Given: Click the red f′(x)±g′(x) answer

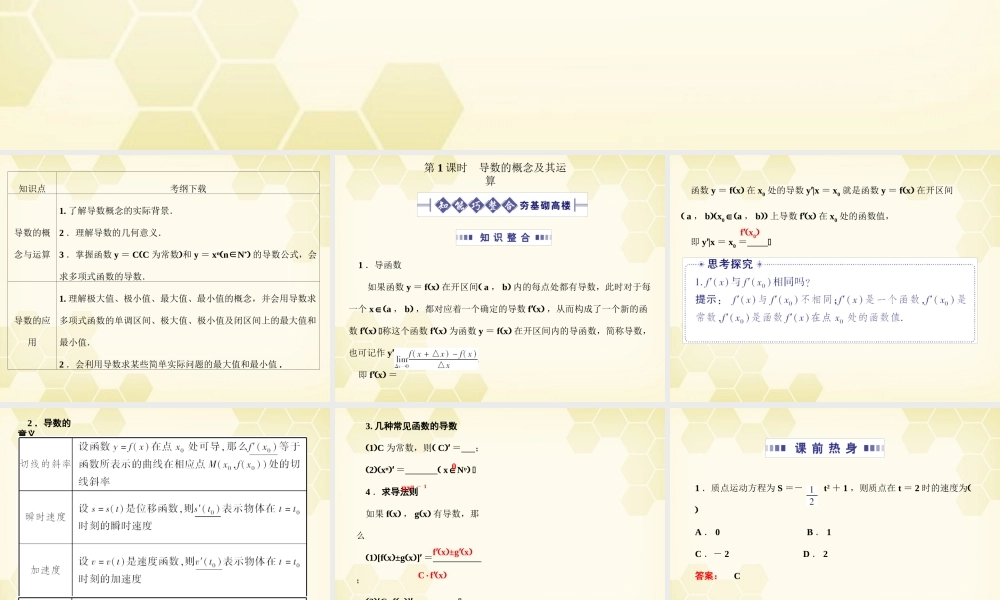Looking at the screenshot, I should click(452, 552).
